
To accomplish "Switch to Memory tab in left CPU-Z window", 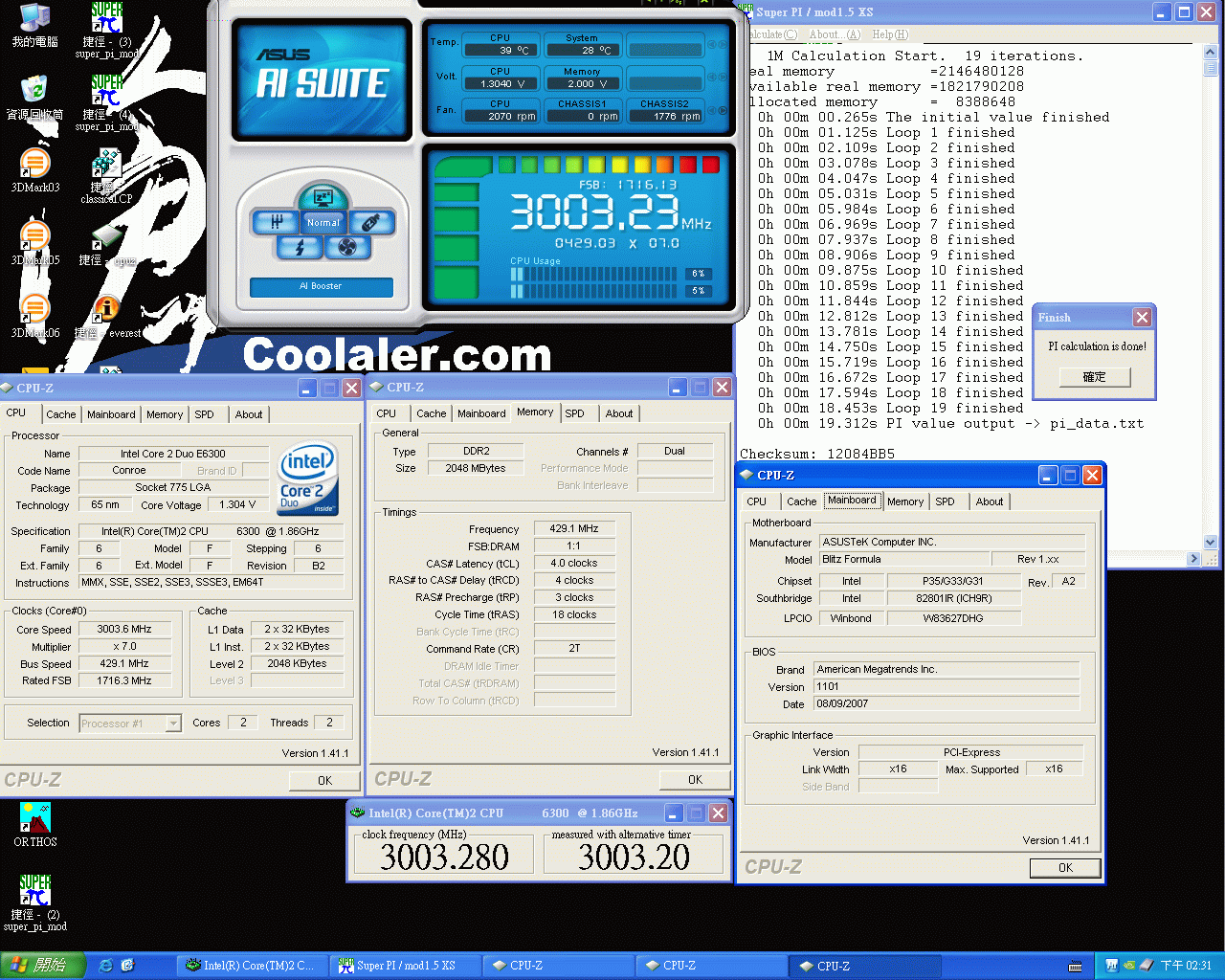I will pos(165,414).
